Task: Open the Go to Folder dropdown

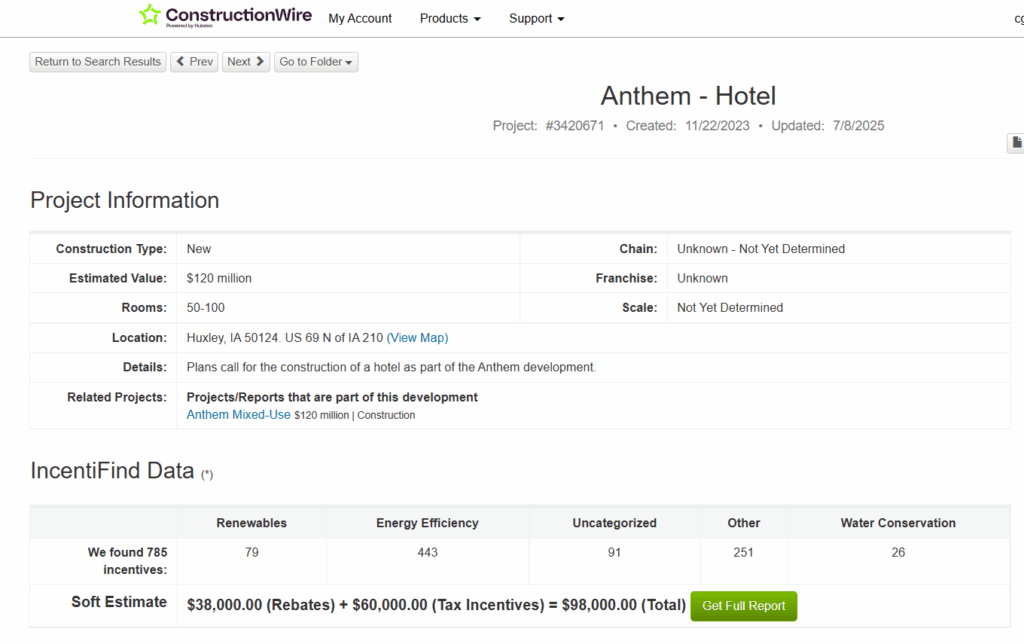Action: [316, 62]
